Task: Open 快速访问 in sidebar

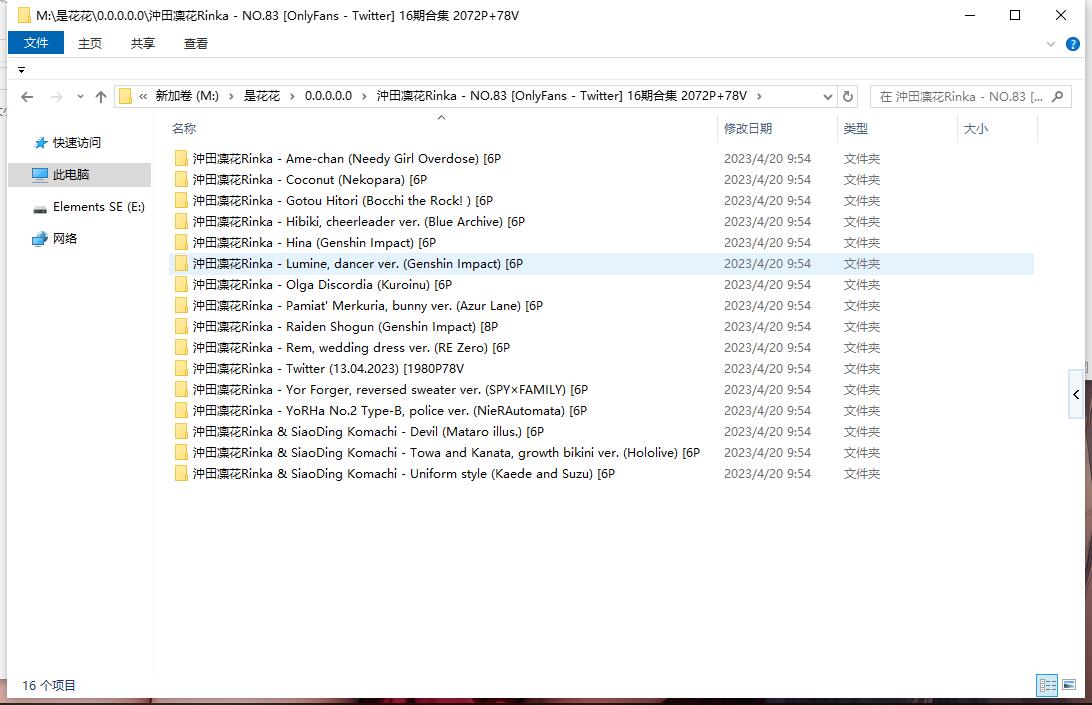Action: (x=76, y=143)
